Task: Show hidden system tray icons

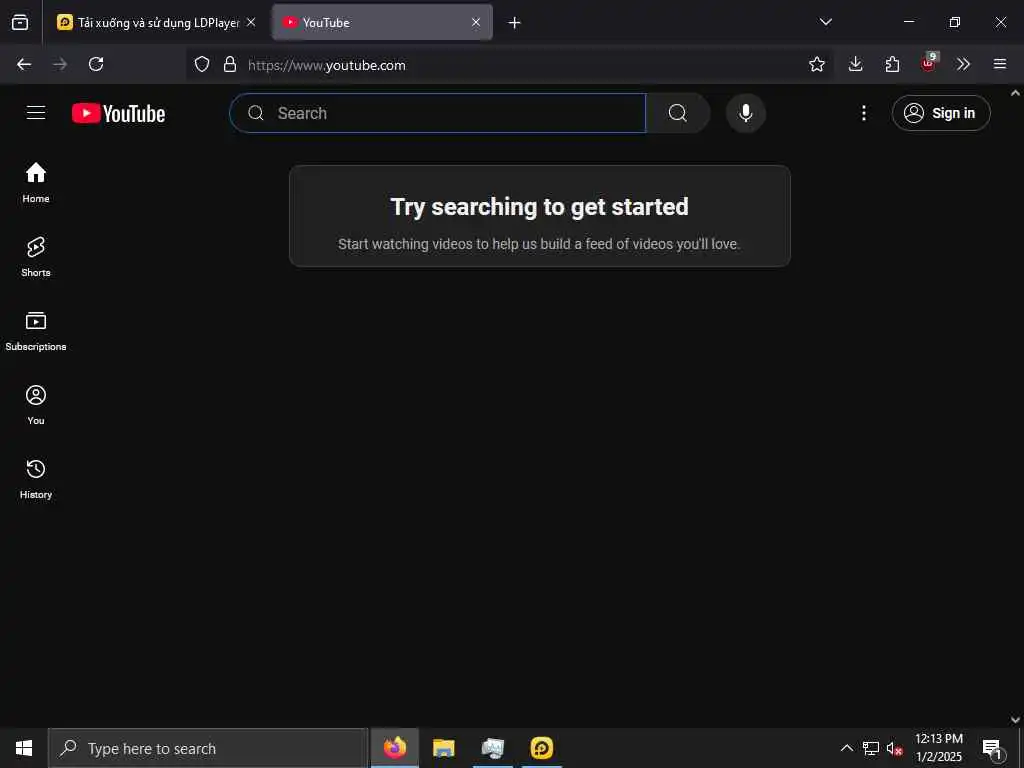Action: tap(846, 748)
